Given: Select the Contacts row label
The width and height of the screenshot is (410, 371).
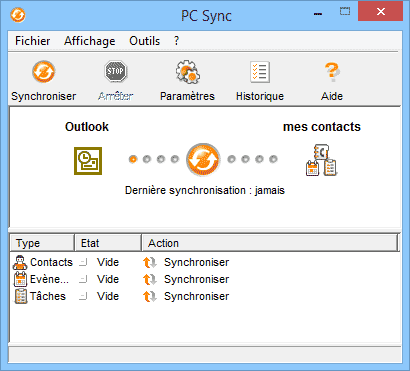Looking at the screenshot, I should tap(51, 262).
